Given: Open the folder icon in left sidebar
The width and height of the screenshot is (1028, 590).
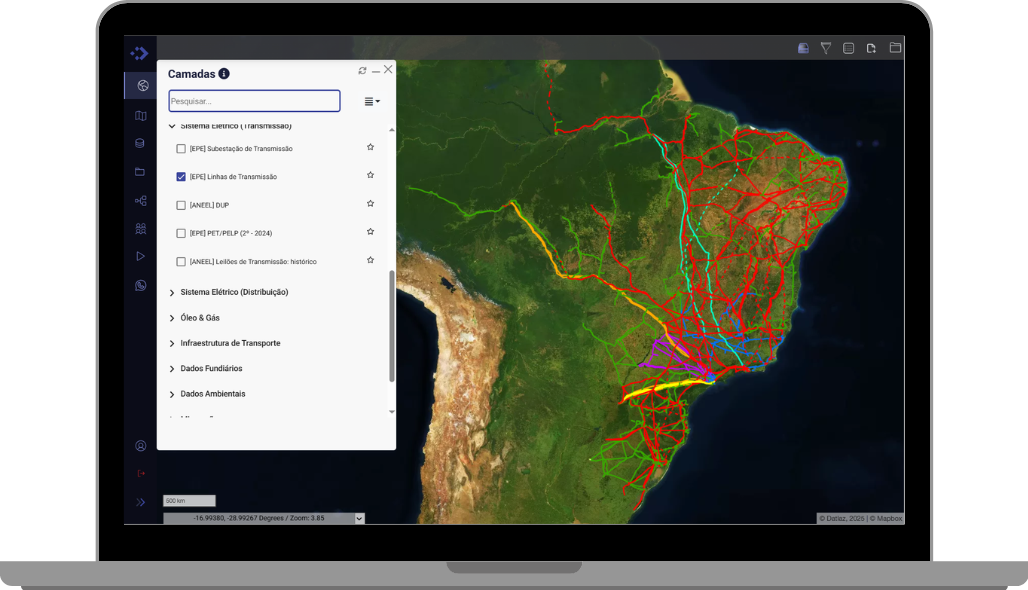Looking at the screenshot, I should 140,172.
